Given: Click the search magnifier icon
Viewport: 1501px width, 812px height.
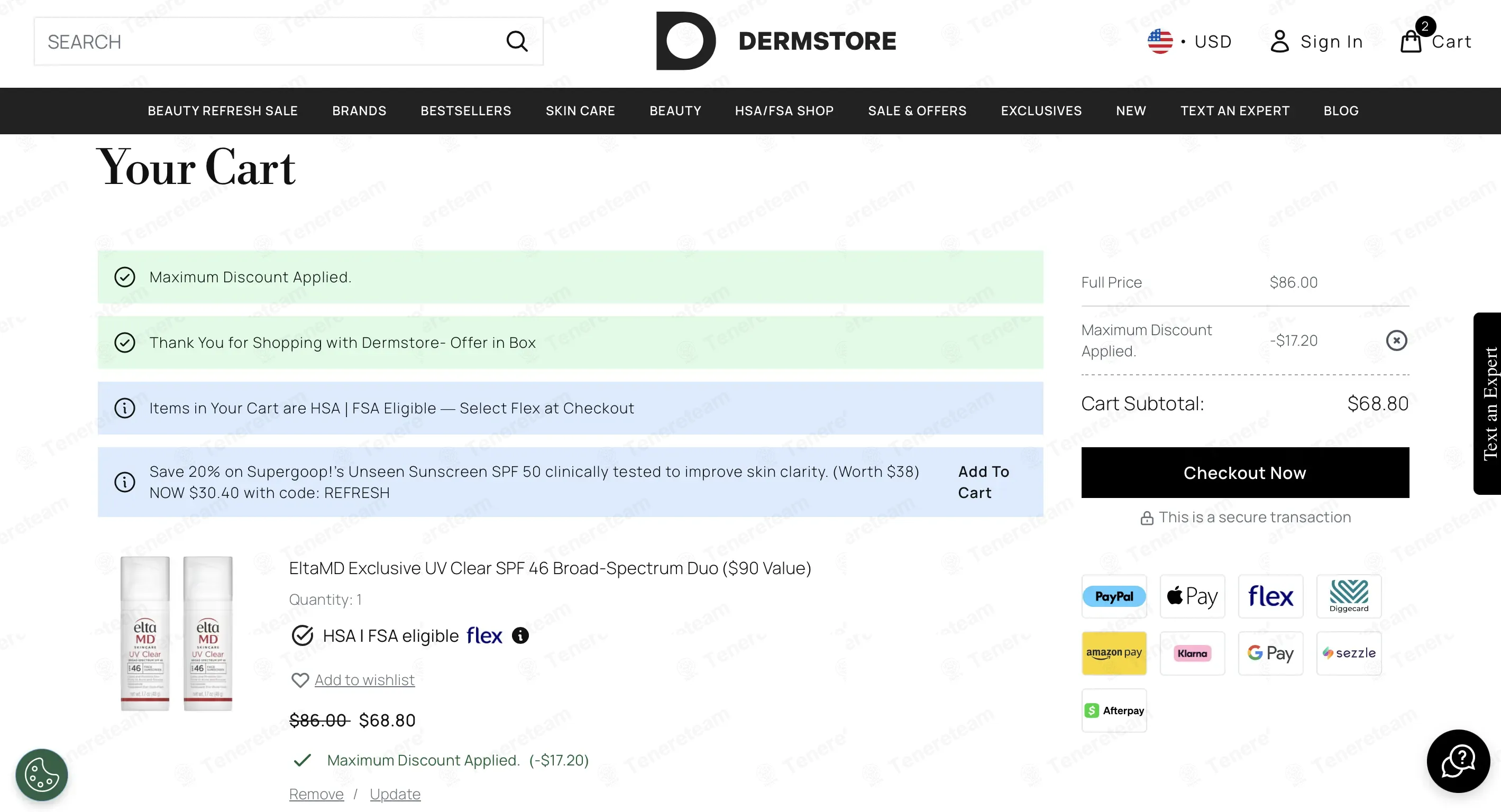Looking at the screenshot, I should pyautogui.click(x=516, y=41).
